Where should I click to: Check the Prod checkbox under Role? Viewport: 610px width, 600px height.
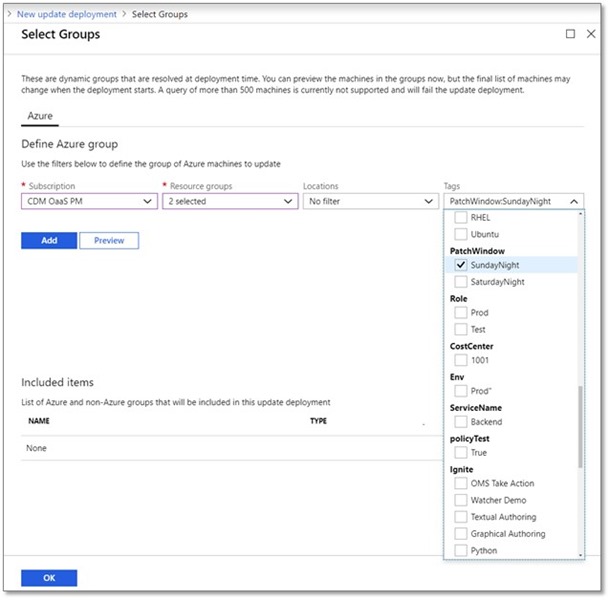click(461, 312)
